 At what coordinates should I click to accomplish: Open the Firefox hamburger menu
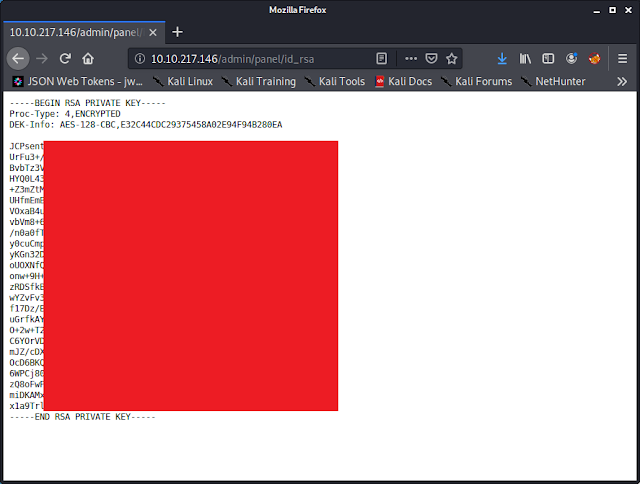[x=622, y=59]
